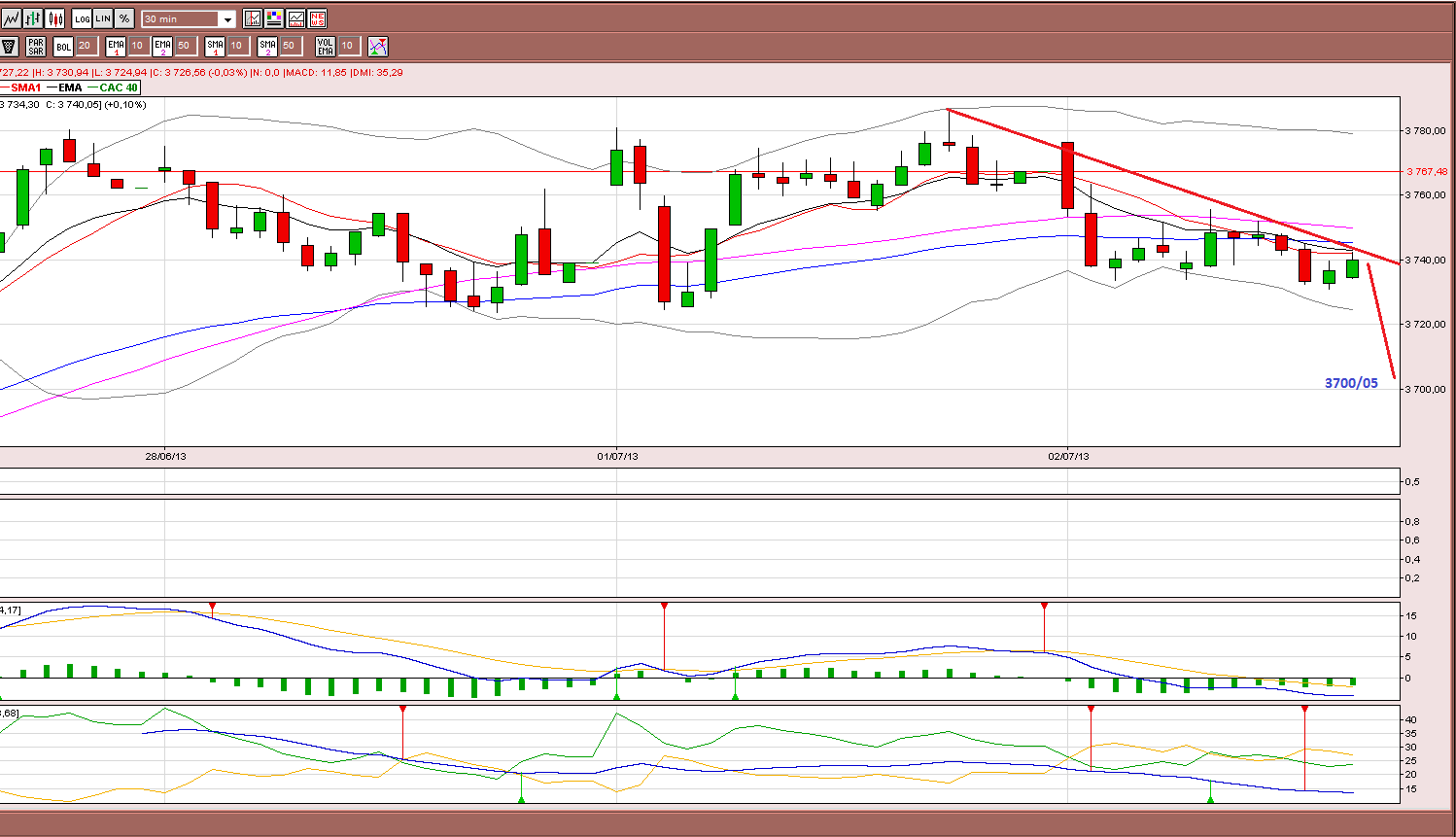This screenshot has width=1456, height=837.
Task: Toggle the SMA 1 indicator
Action: 215,46
